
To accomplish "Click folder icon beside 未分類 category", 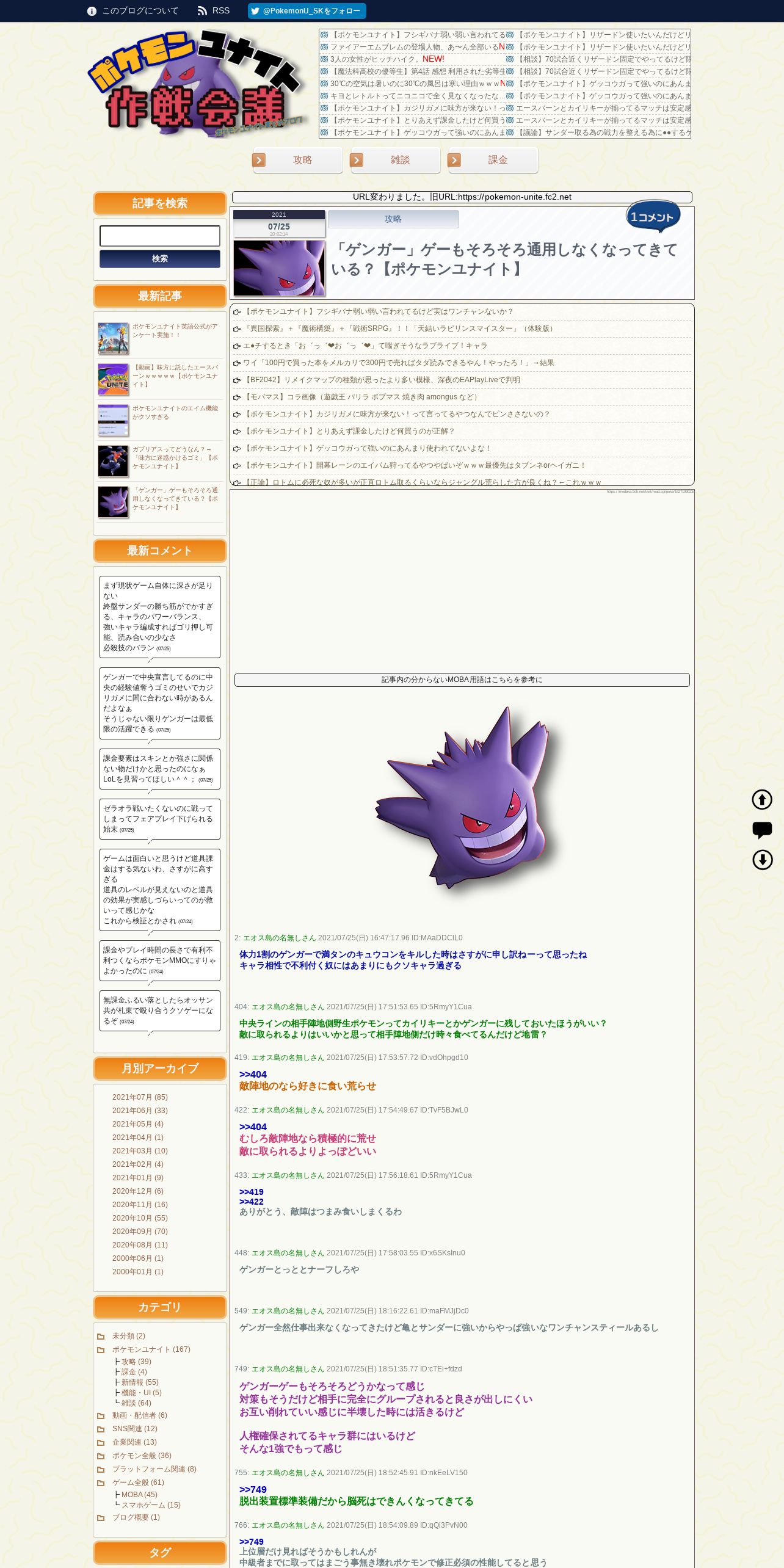I will click(101, 1337).
